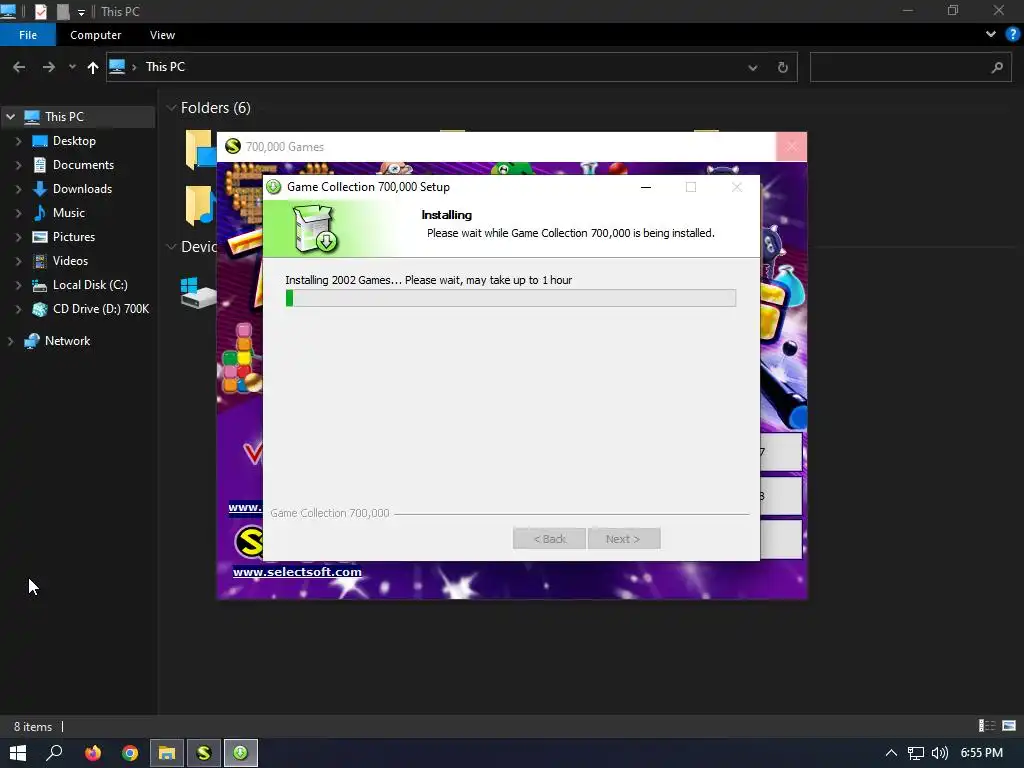
Task: Click the This PC address bar path
Action: (165, 67)
